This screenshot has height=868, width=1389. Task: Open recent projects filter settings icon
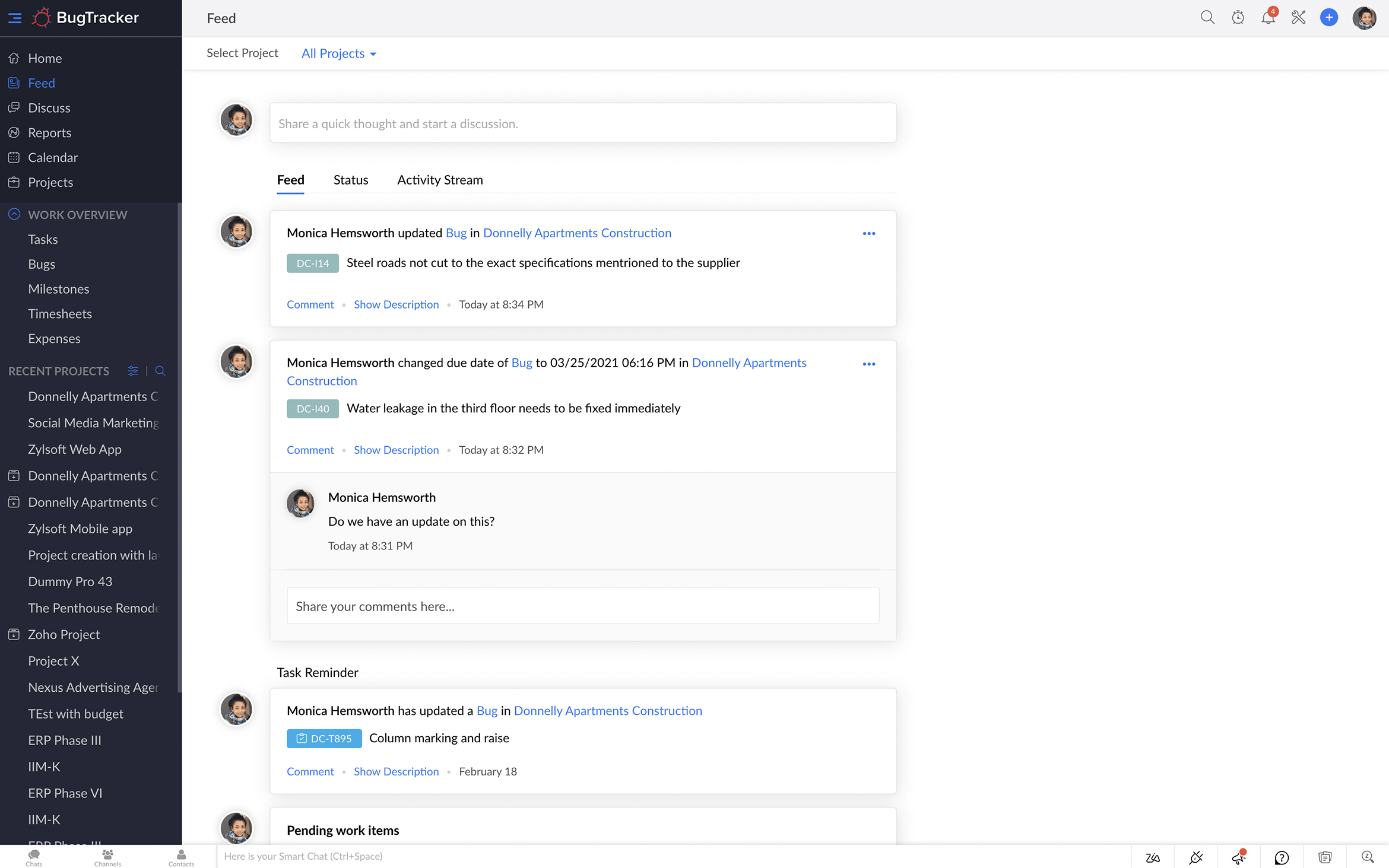[133, 371]
